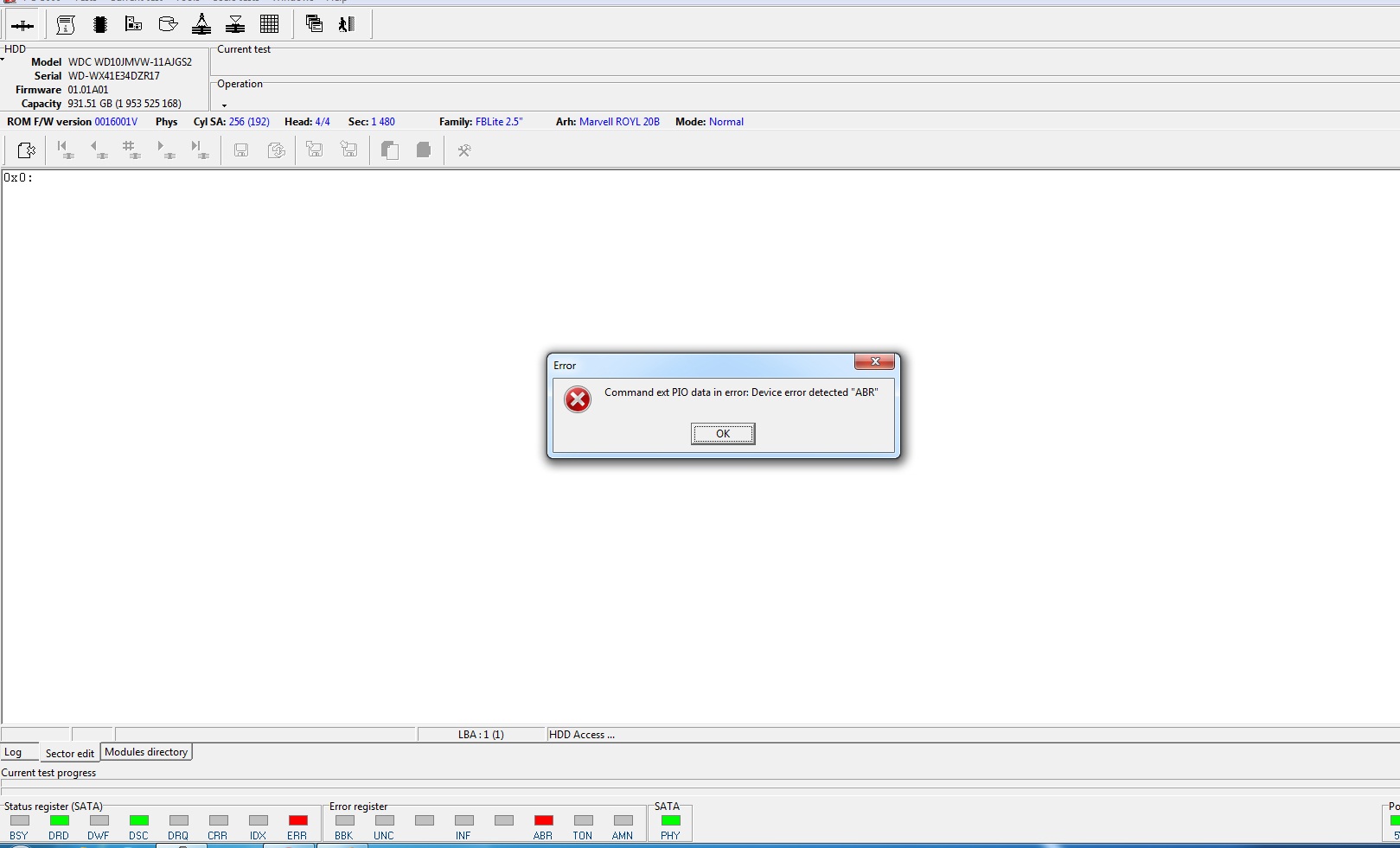The height and width of the screenshot is (848, 1400).
Task: Click the copy pages icon in editor toolbar
Action: point(390,150)
